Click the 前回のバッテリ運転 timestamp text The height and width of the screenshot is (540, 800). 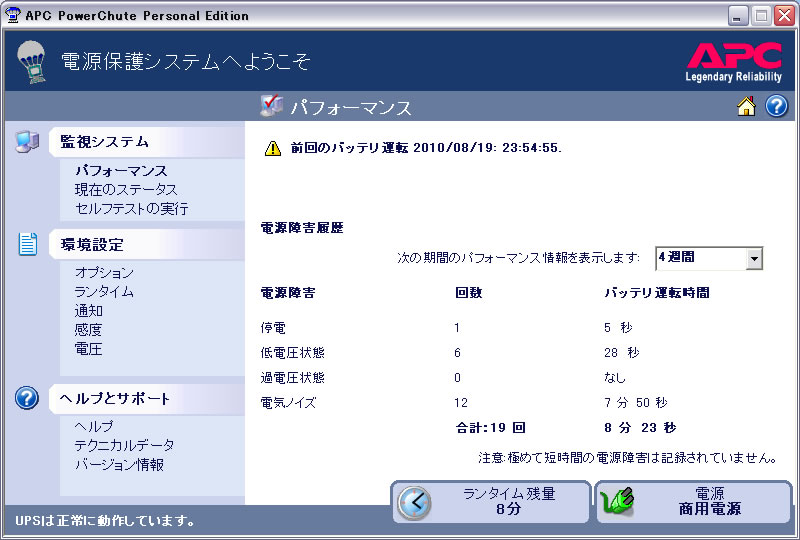426,148
